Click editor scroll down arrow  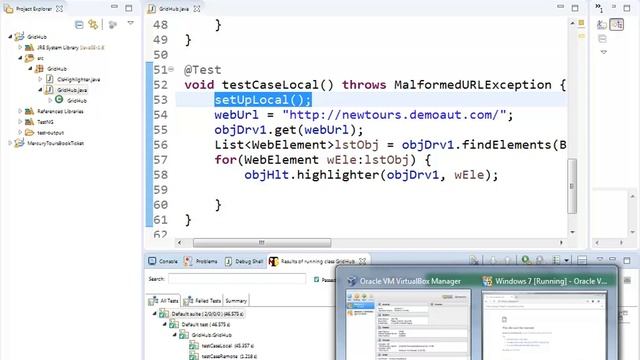coord(572,232)
